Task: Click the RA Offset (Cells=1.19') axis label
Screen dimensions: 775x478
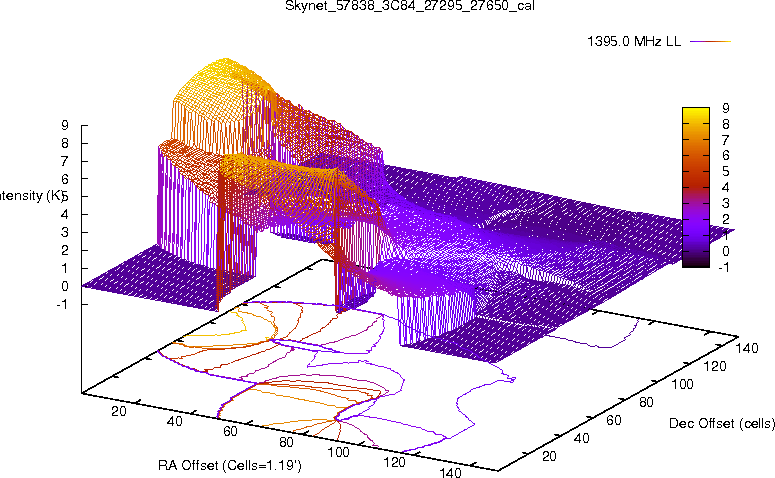Action: click(229, 465)
